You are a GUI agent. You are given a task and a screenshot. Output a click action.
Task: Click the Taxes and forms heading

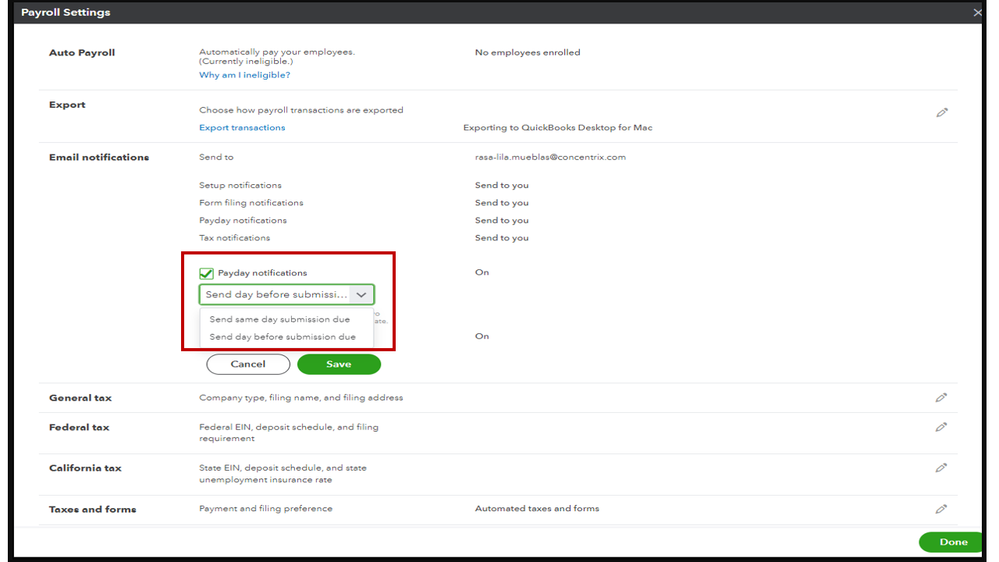coord(92,509)
